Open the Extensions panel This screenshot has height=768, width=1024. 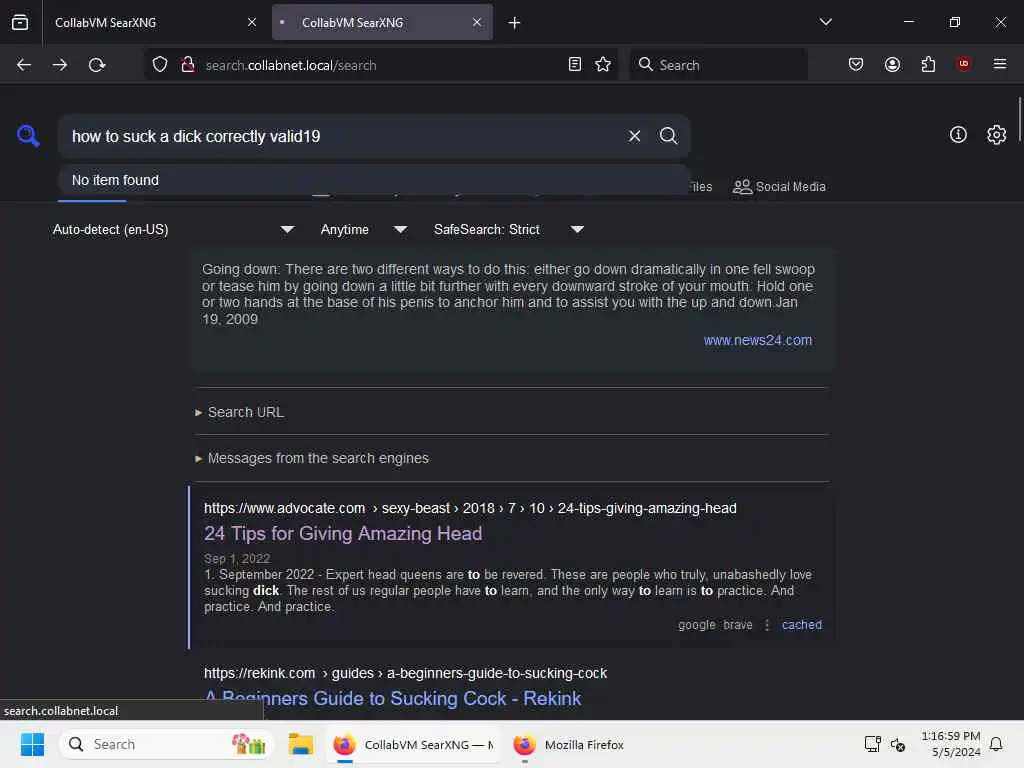[928, 64]
